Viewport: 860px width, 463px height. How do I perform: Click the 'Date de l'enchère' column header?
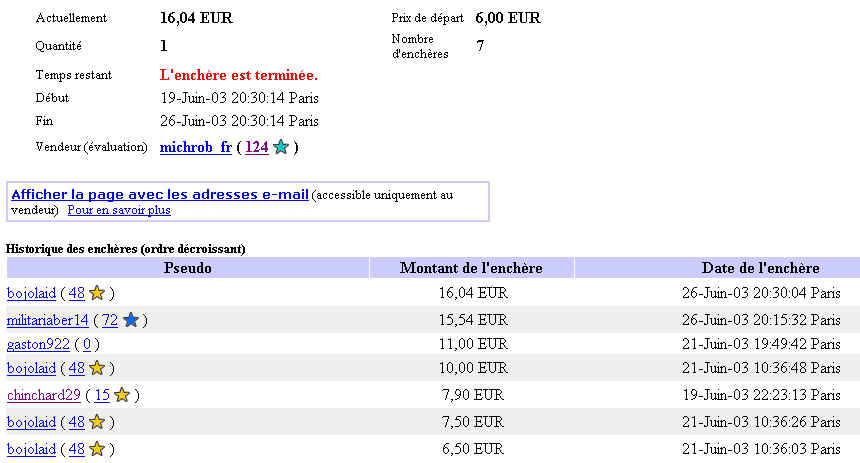coord(761,268)
